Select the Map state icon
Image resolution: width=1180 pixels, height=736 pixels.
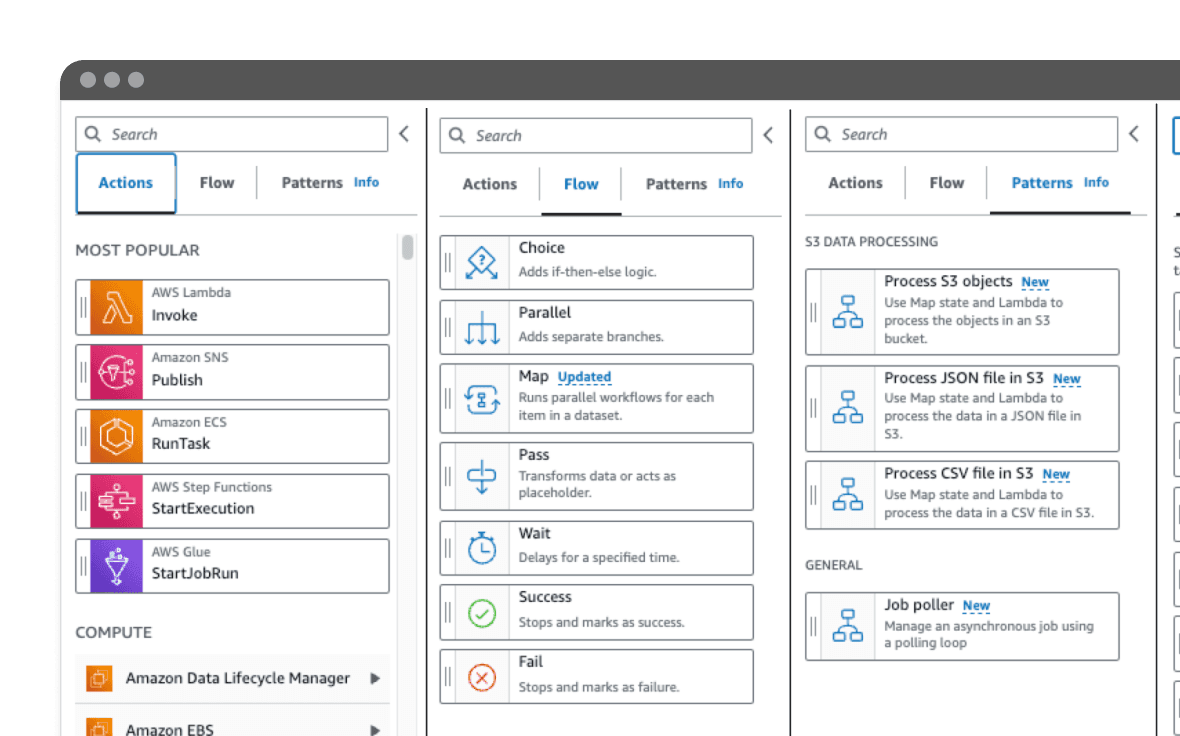tap(482, 397)
